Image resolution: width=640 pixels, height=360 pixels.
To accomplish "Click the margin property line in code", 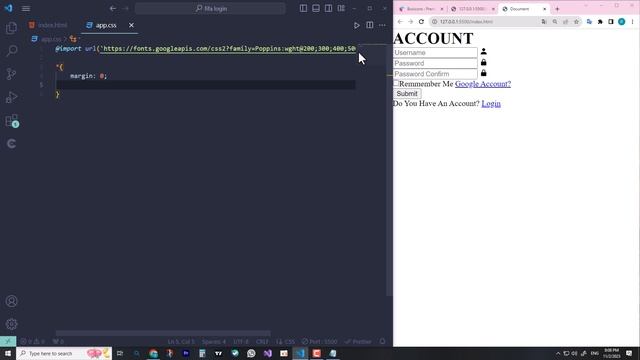I will pos(89,76).
